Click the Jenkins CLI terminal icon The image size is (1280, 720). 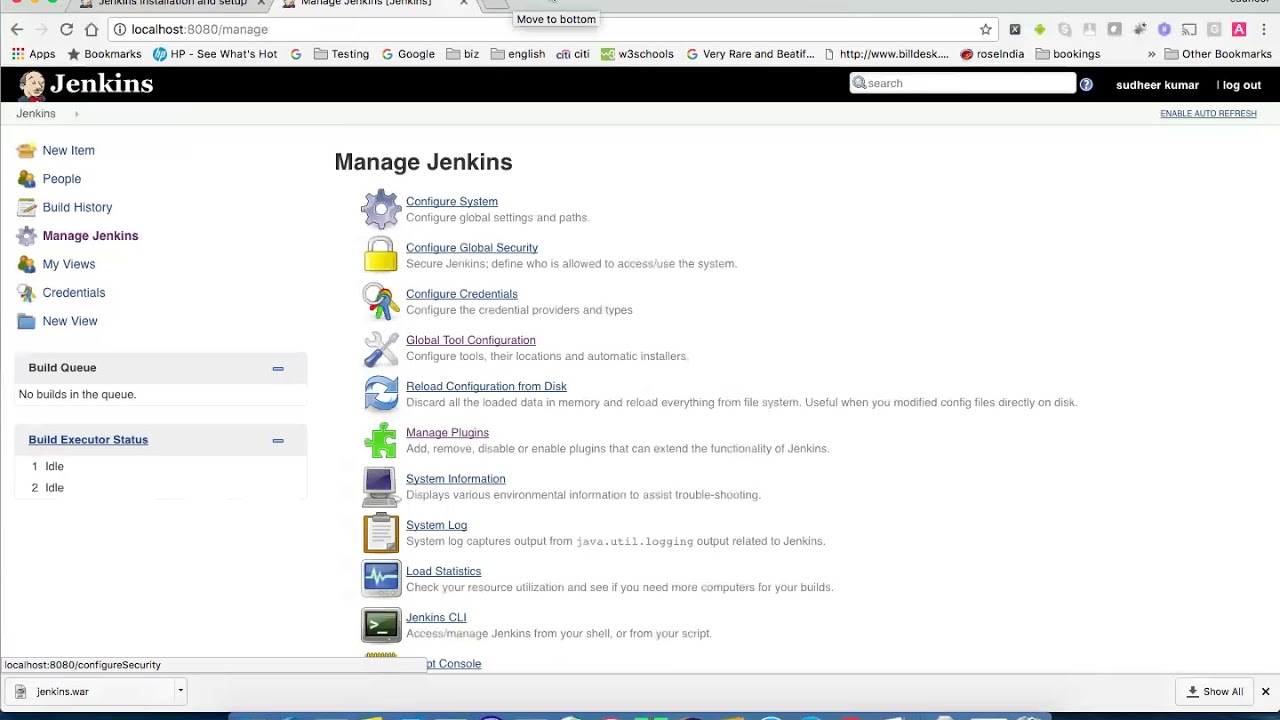(380, 625)
